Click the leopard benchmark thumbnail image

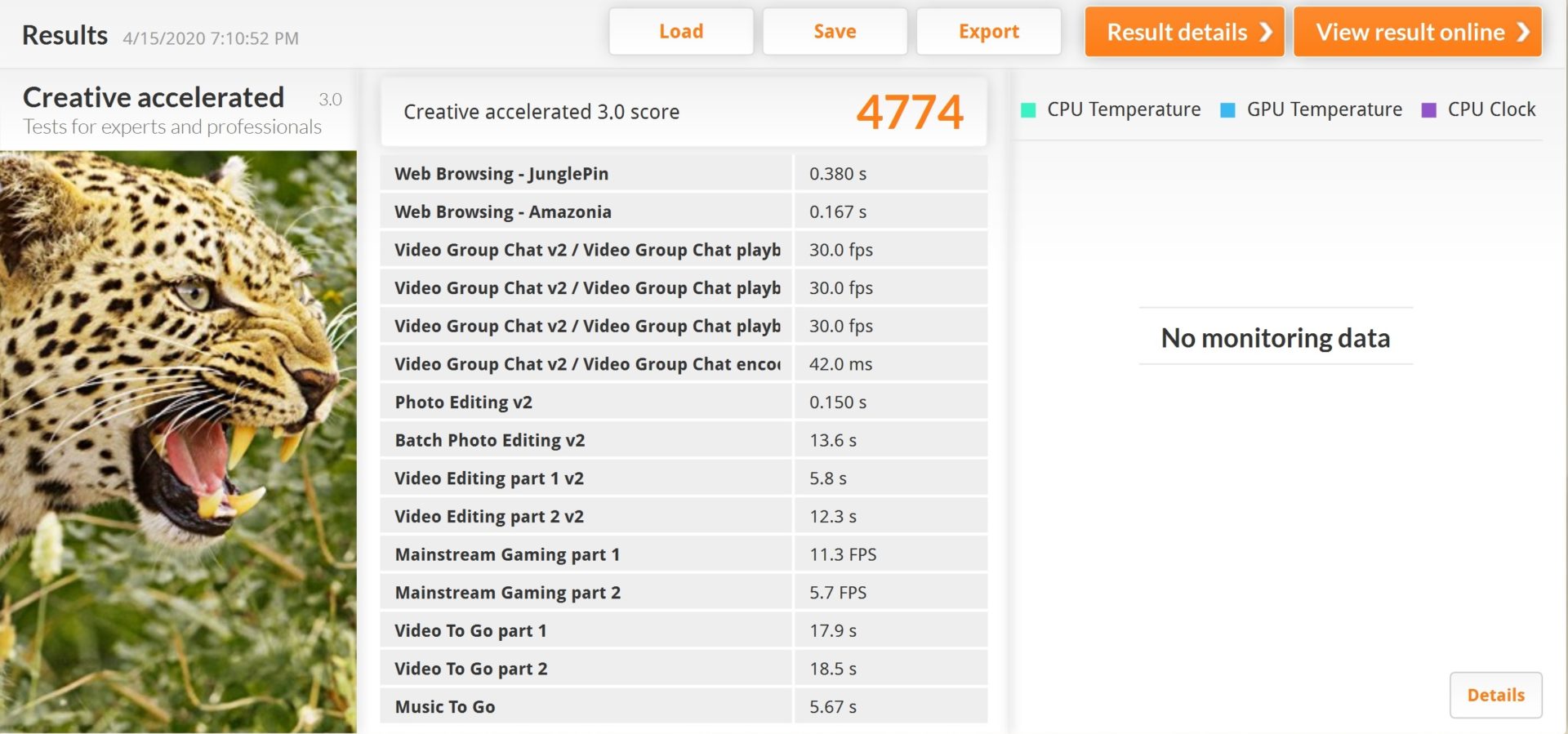pos(178,441)
